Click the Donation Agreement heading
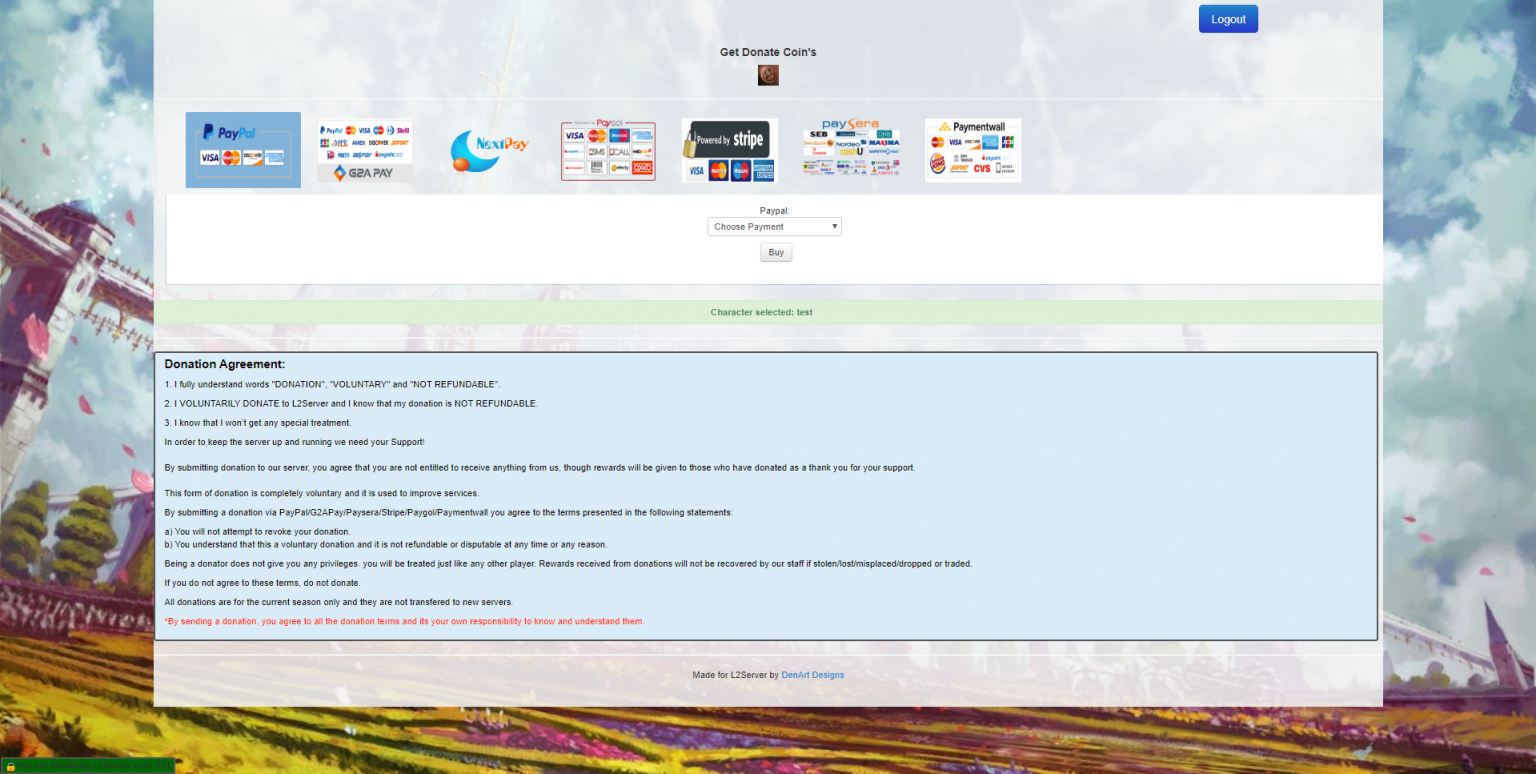The image size is (1536, 774). (225, 364)
